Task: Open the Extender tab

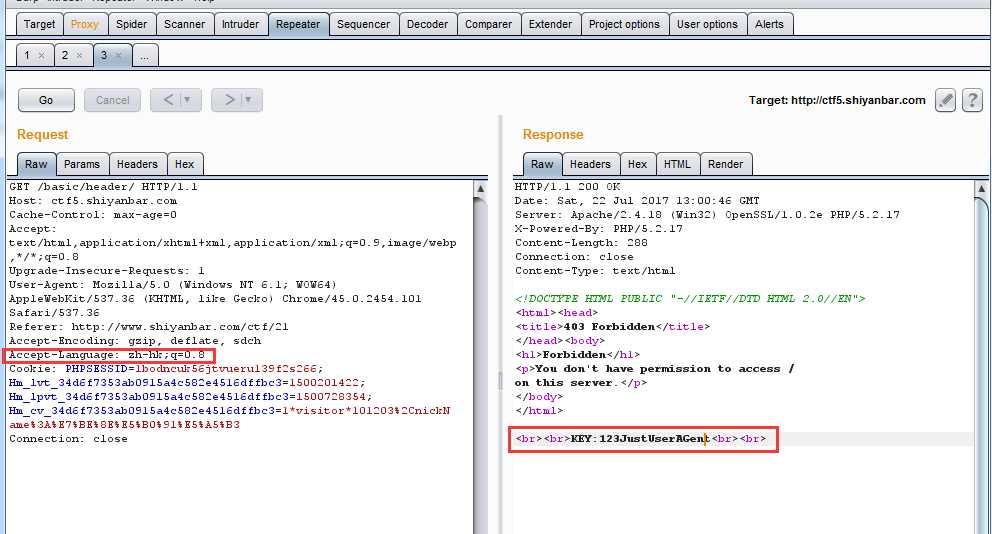Action: [550, 24]
